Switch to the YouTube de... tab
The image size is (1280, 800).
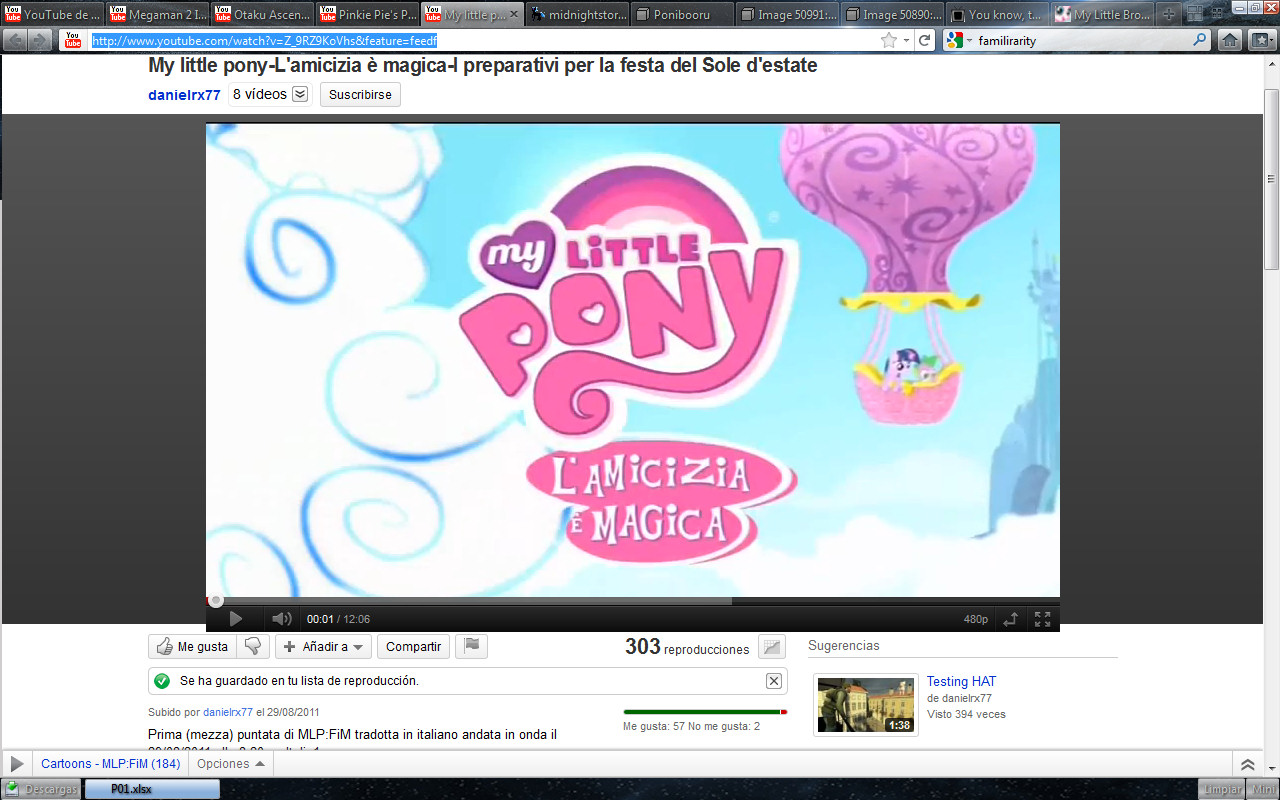click(53, 15)
